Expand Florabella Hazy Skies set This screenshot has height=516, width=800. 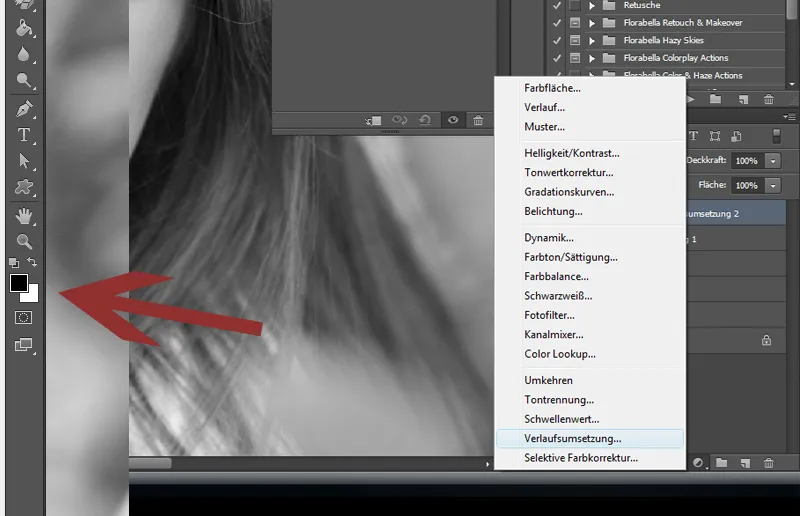tap(592, 40)
